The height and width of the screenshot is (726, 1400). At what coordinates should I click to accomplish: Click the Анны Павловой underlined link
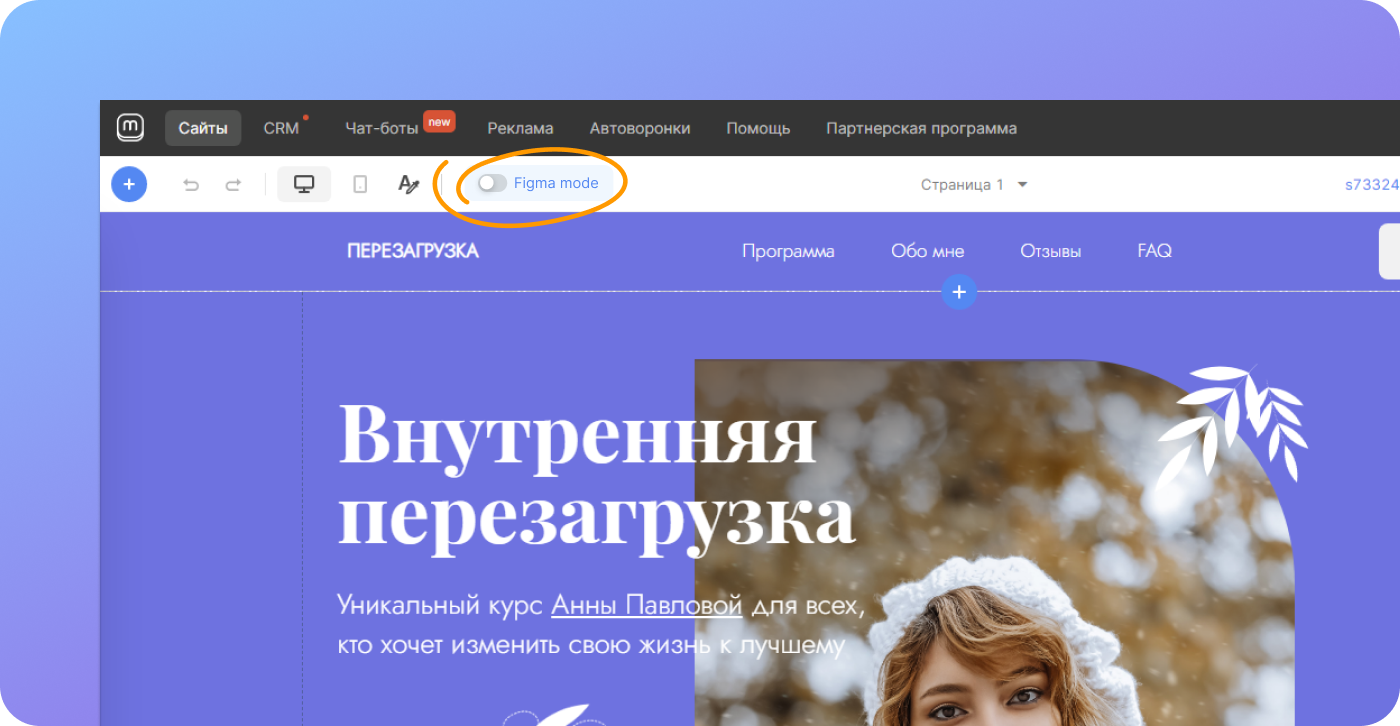[647, 605]
